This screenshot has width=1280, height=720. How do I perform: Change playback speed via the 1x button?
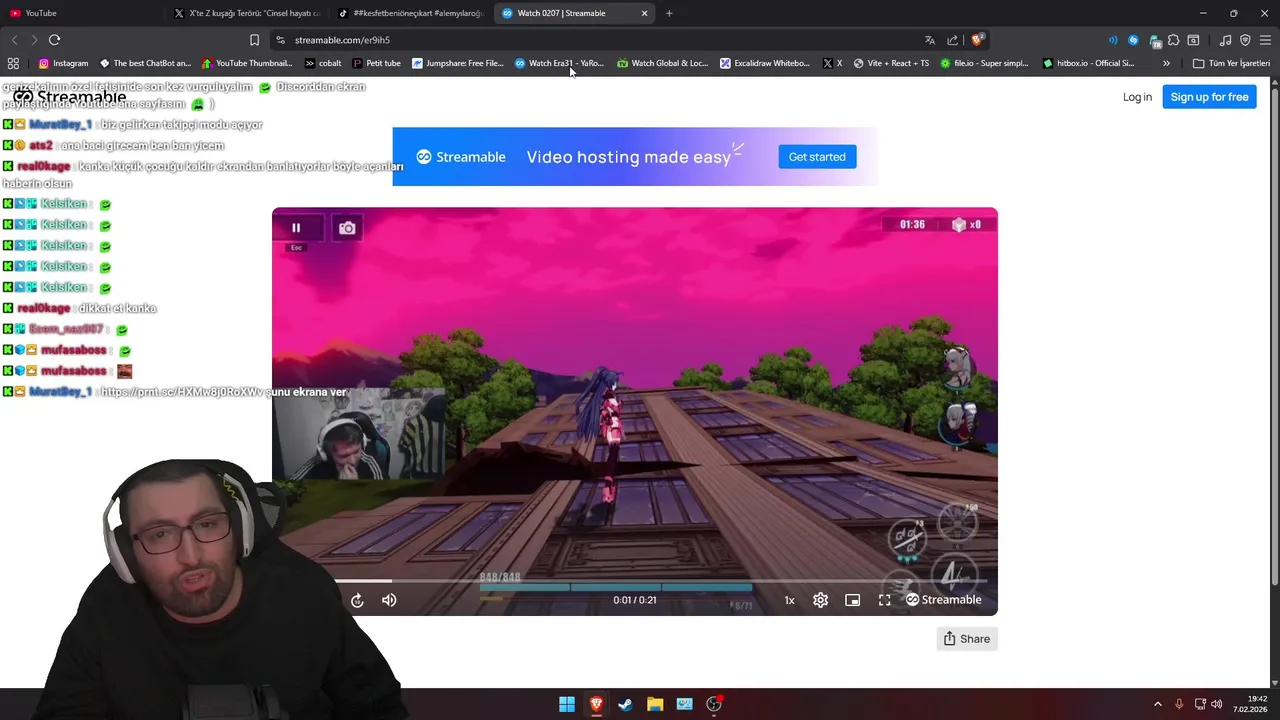tap(789, 600)
